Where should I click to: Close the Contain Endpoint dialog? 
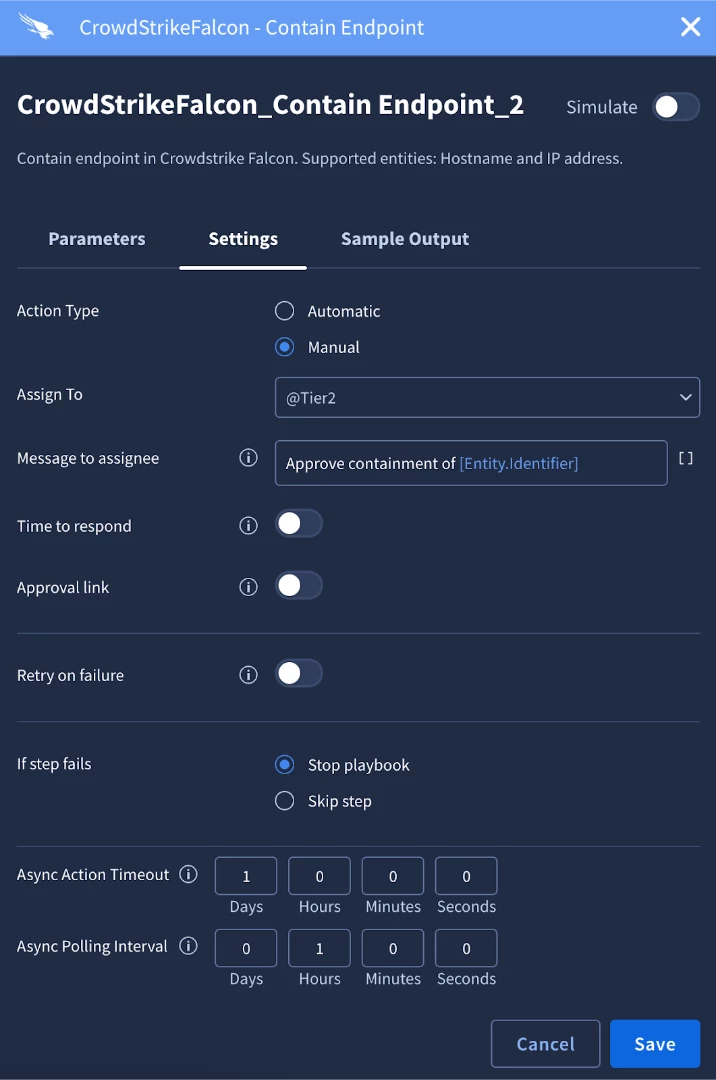tap(691, 27)
